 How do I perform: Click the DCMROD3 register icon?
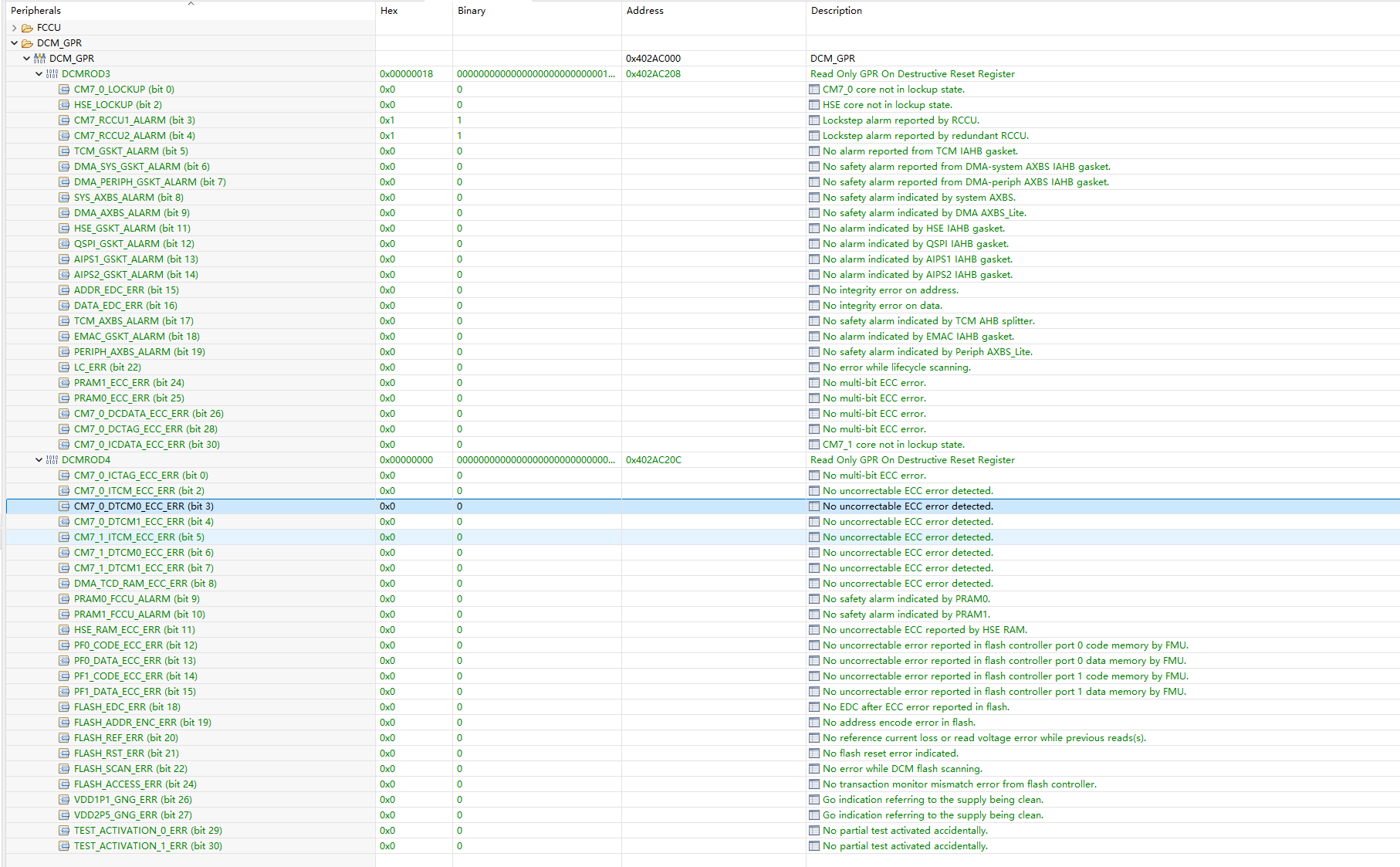pyautogui.click(x=52, y=74)
